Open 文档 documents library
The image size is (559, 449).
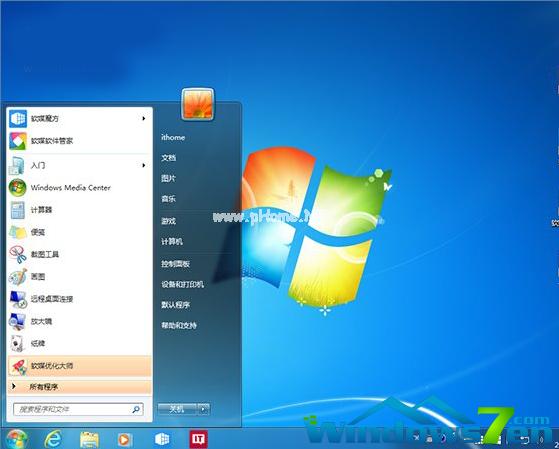pyautogui.click(x=168, y=158)
